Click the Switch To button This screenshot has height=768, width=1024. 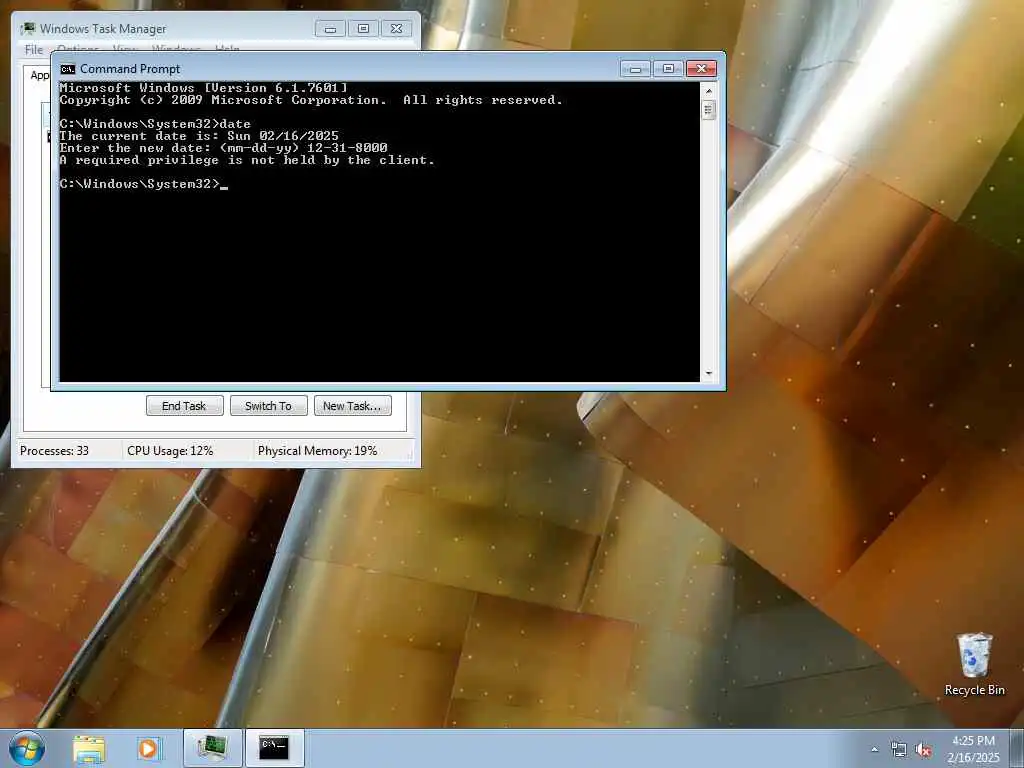(x=268, y=406)
